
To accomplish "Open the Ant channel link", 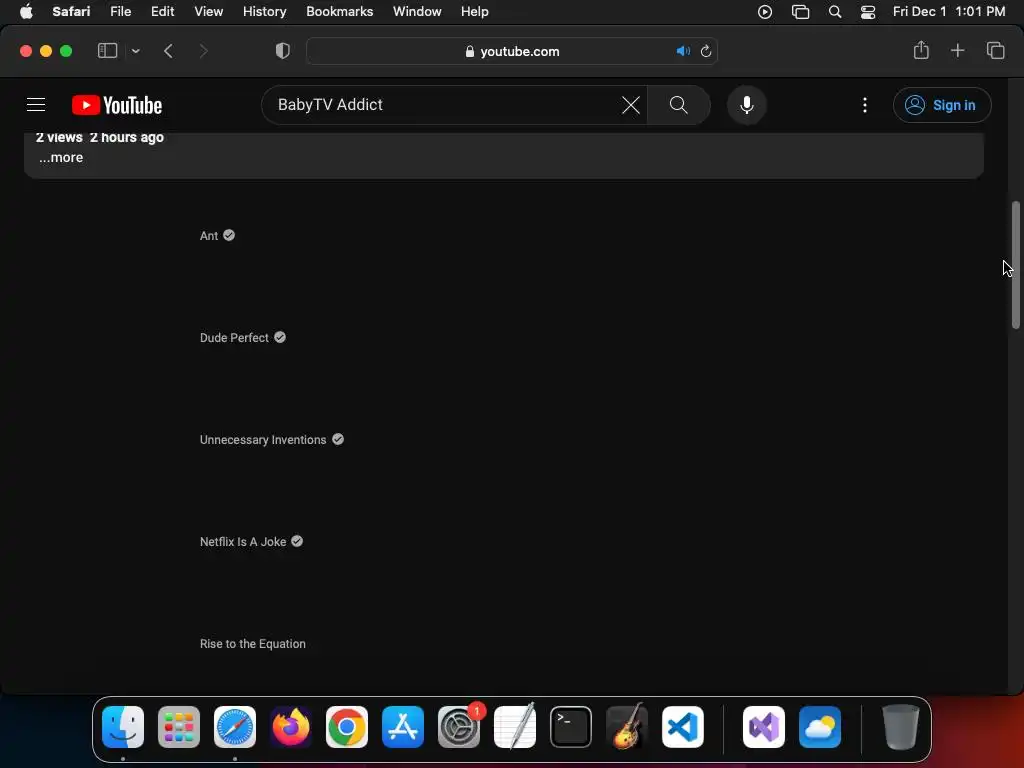I will pos(209,236).
